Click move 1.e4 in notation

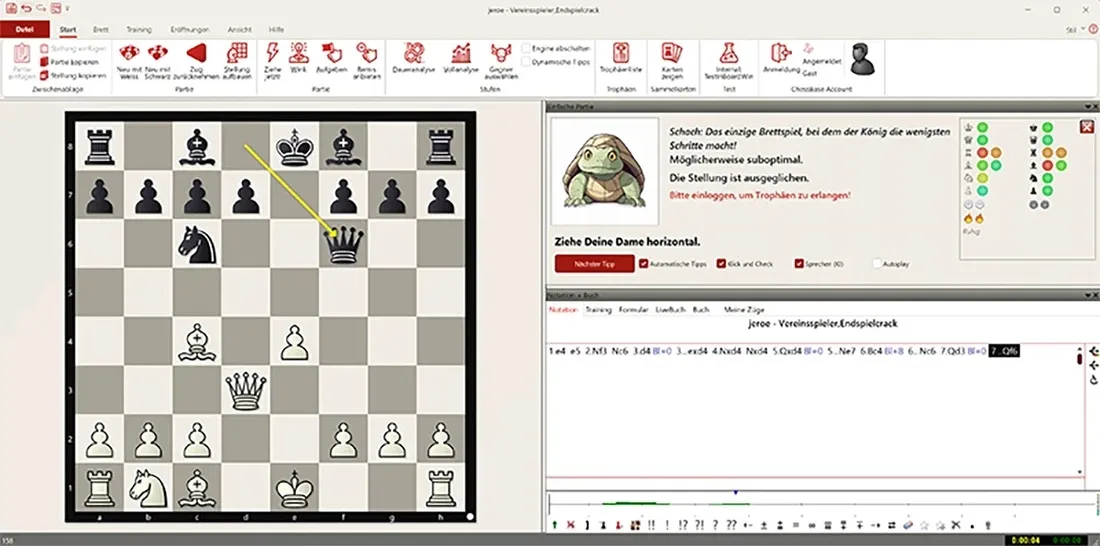click(x=558, y=351)
